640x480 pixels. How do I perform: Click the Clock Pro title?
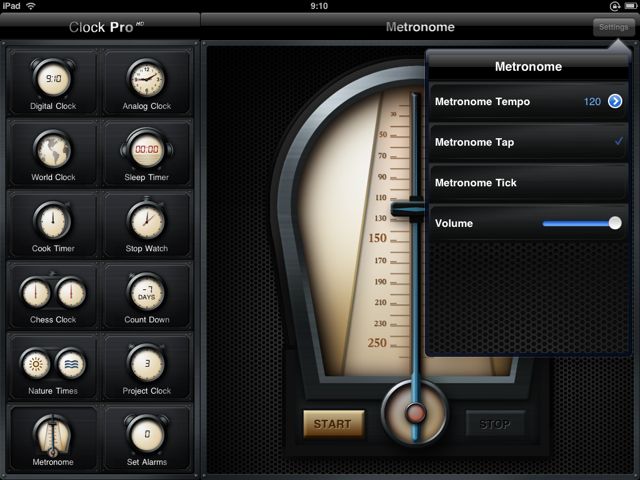[x=106, y=27]
